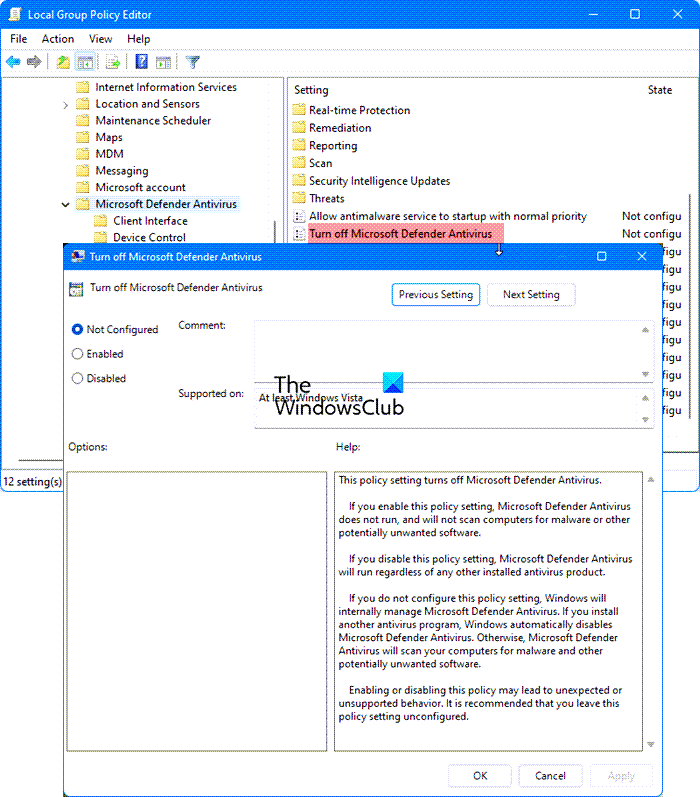
Task: Click the Forward arrow toolbar icon
Action: pyautogui.click(x=34, y=62)
